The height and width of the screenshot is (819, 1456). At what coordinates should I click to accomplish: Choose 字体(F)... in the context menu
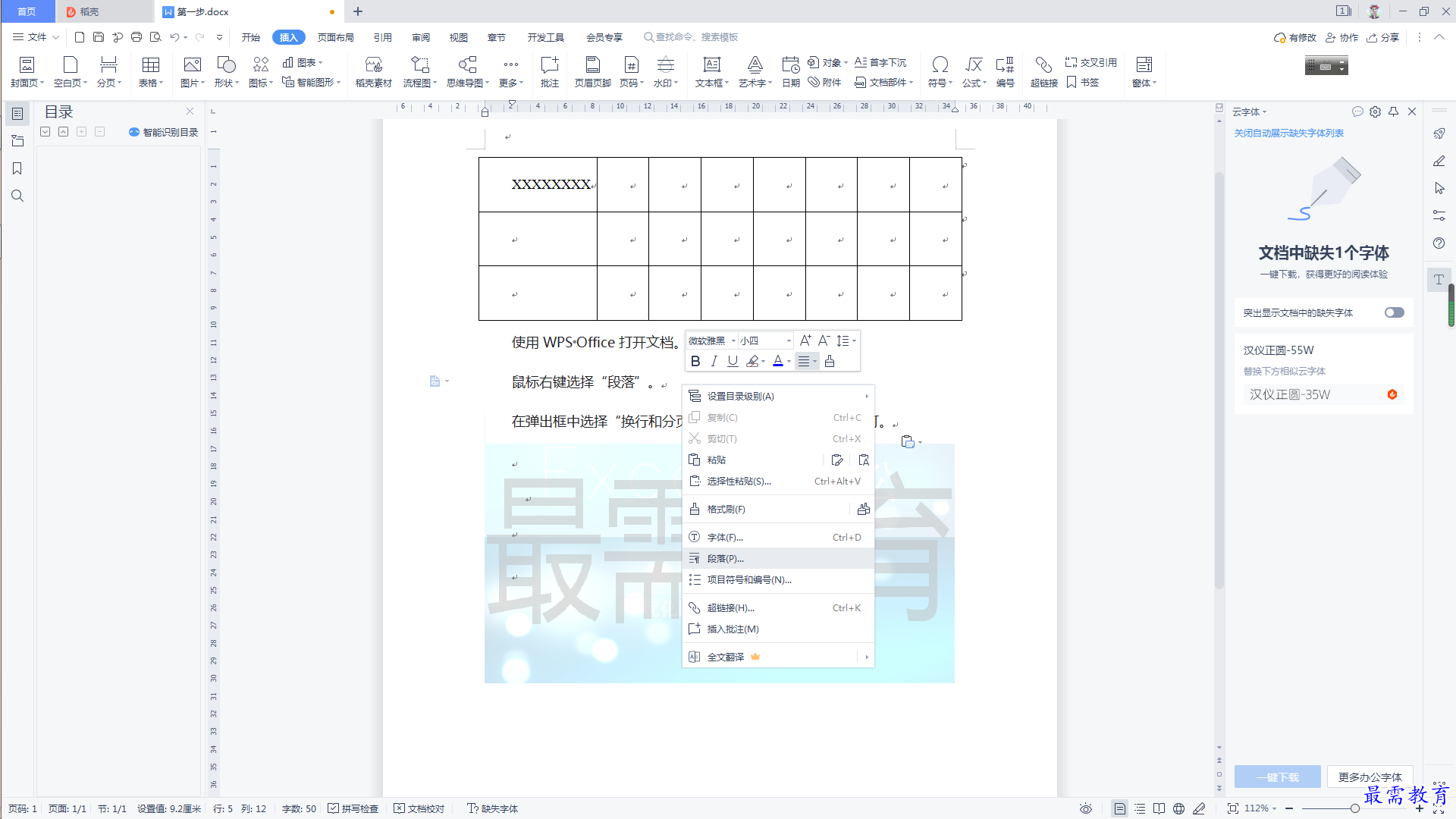778,537
